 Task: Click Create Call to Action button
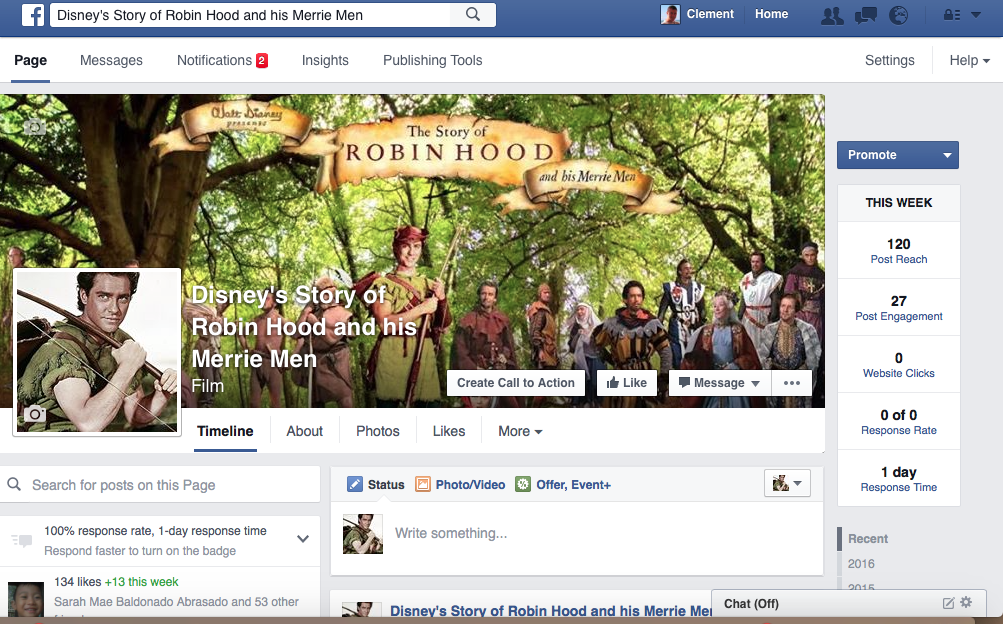[x=516, y=383]
